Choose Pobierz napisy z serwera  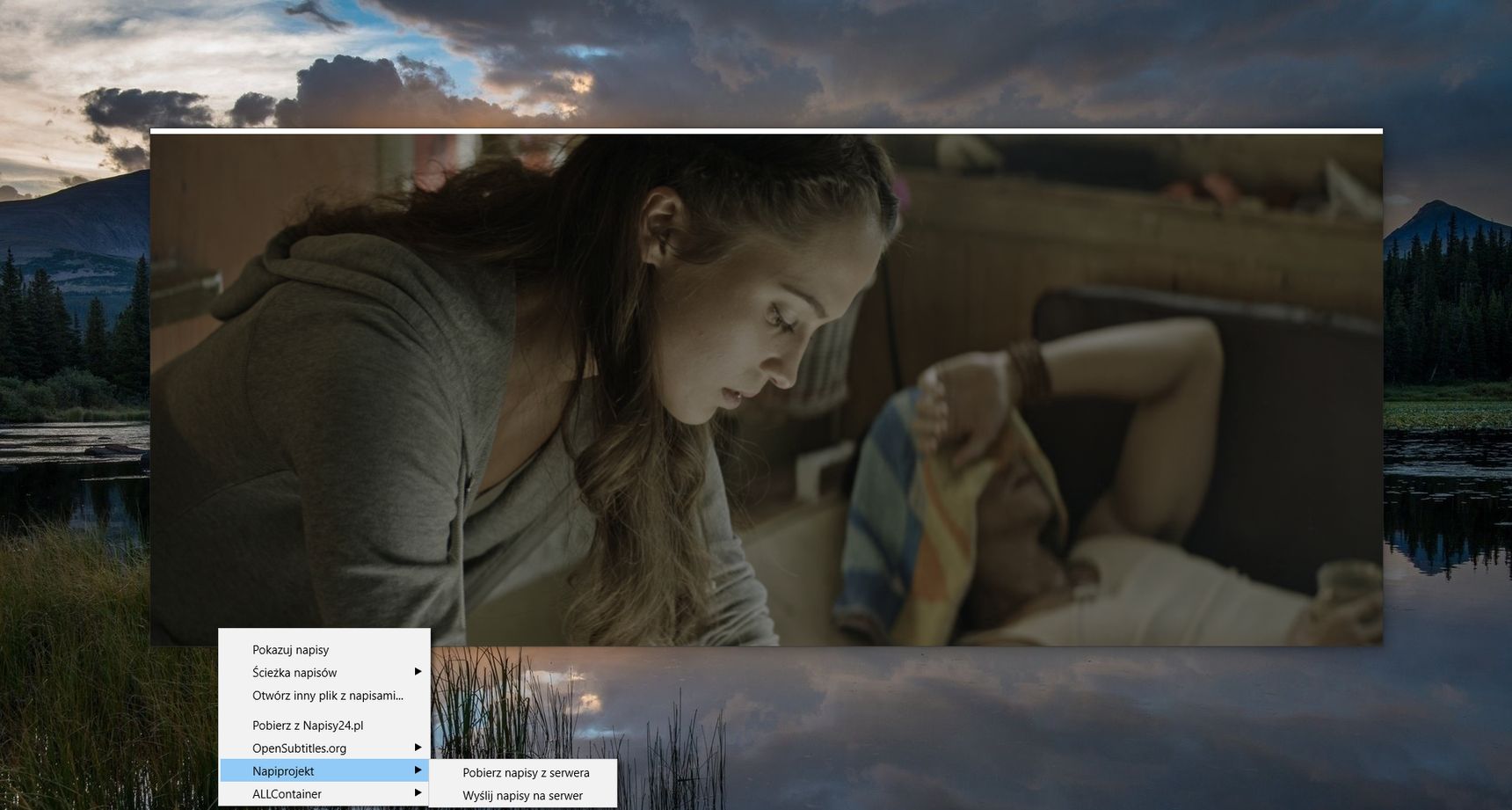[x=523, y=773]
